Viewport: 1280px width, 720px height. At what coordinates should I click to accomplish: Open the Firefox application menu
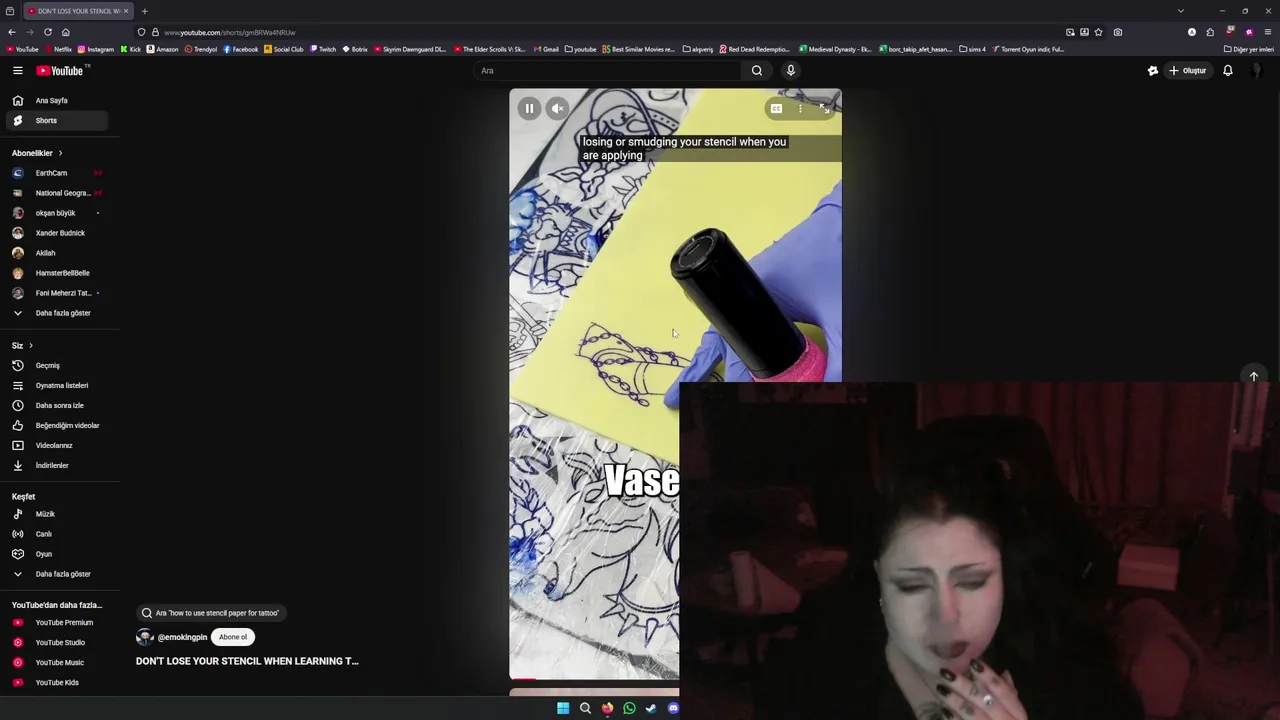tap(1267, 32)
